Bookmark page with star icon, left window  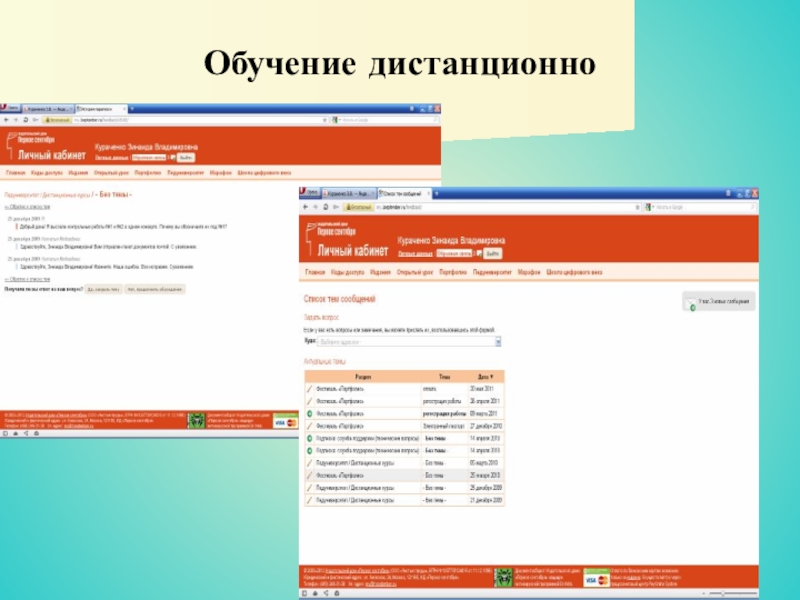coord(325,120)
